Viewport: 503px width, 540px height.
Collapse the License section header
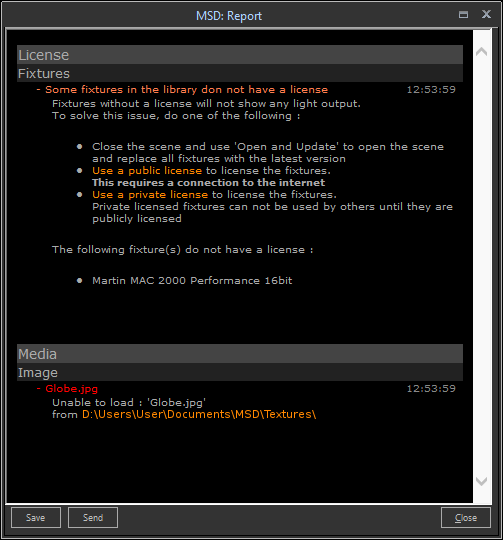[x=240, y=55]
